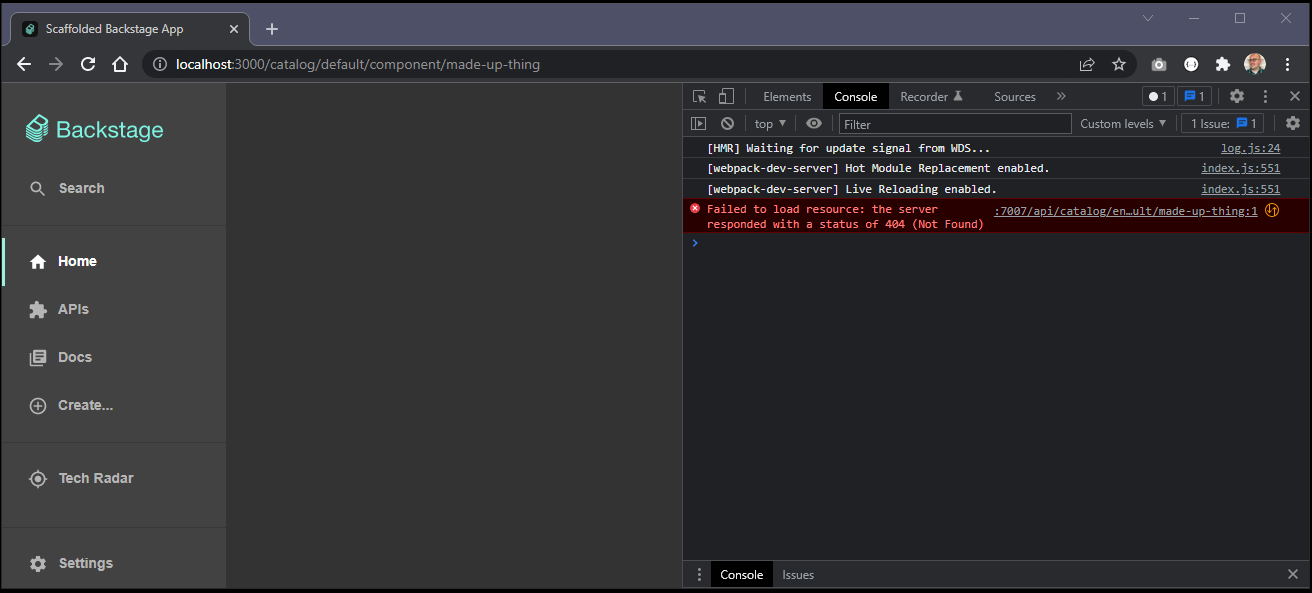Open drawer three-dot menu
Viewport: 1312px width, 593px height.
(699, 574)
